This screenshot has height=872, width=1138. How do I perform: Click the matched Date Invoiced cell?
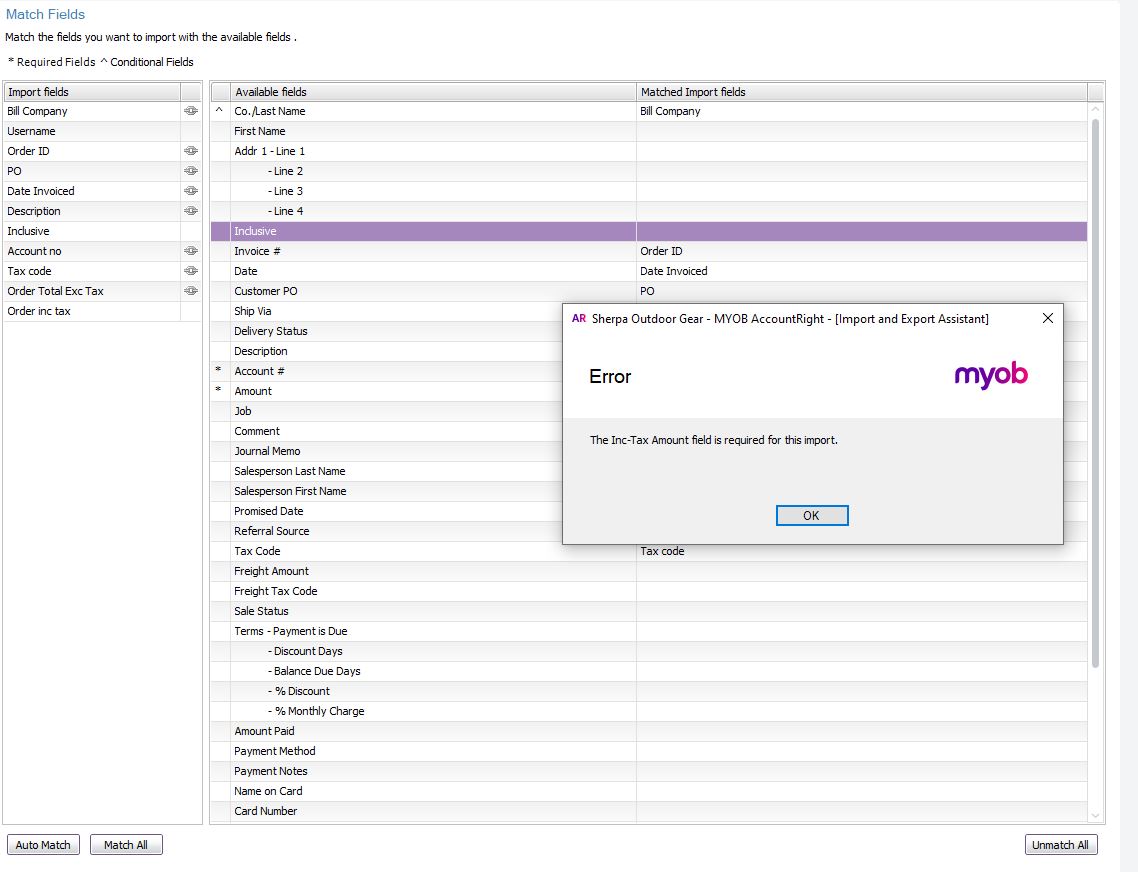[x=862, y=271]
